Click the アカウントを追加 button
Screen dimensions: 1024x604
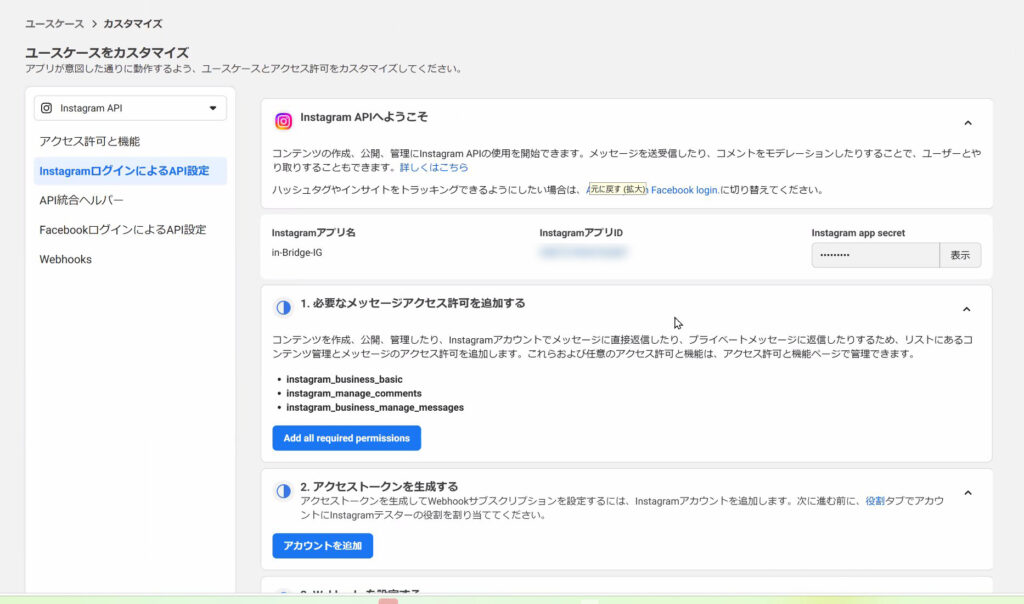[322, 546]
